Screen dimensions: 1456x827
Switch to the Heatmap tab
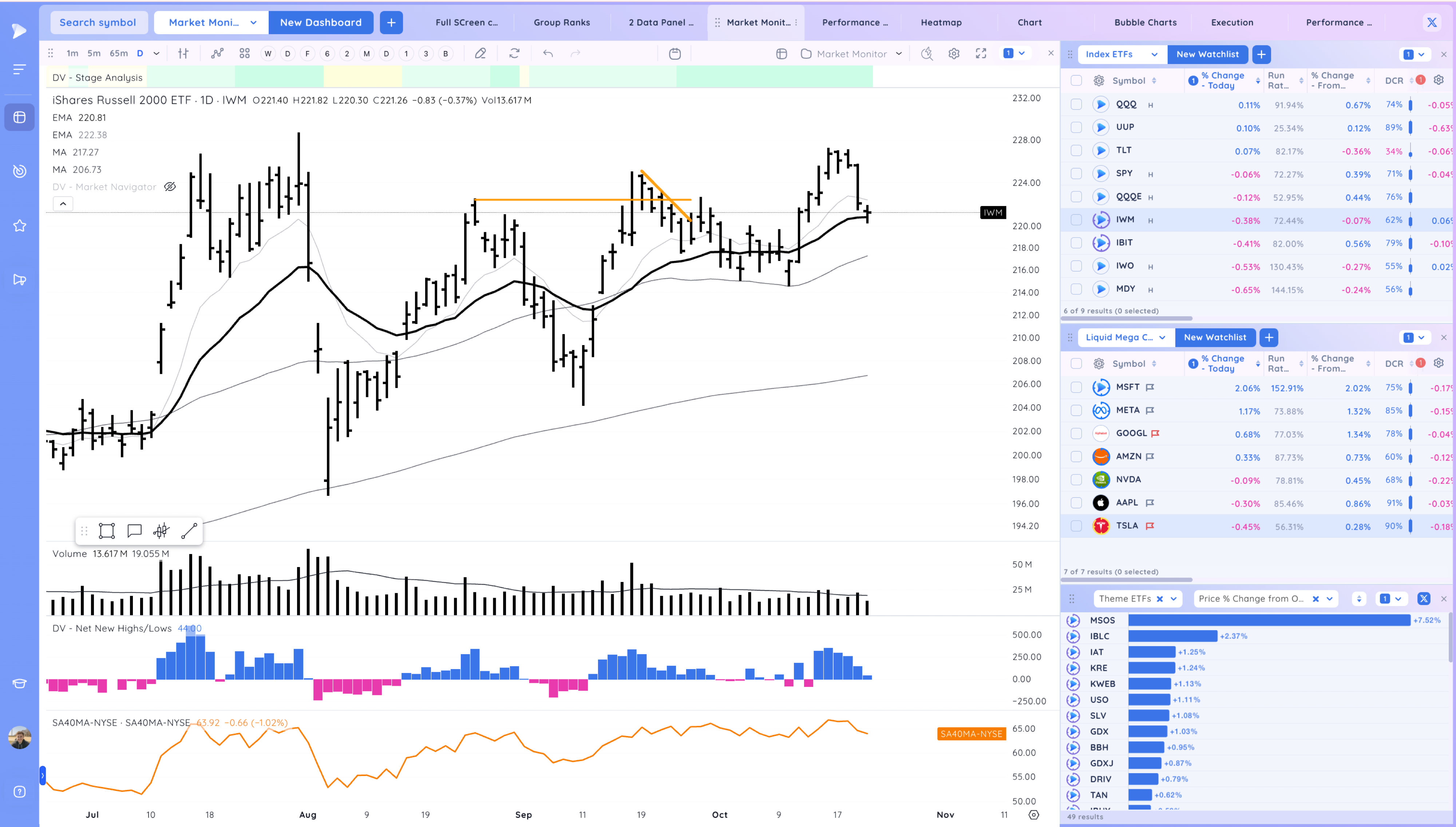[x=941, y=23]
